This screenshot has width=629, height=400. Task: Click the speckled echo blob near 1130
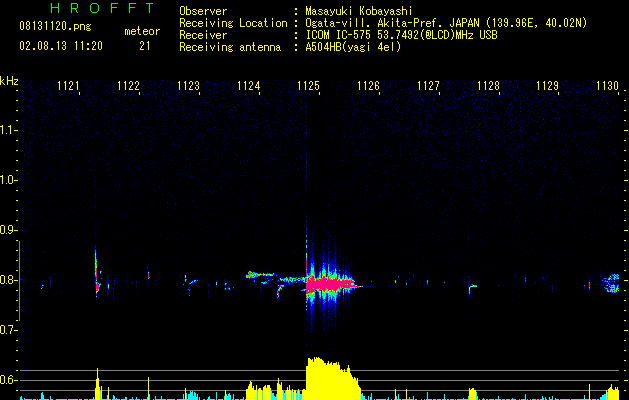[x=610, y=283]
